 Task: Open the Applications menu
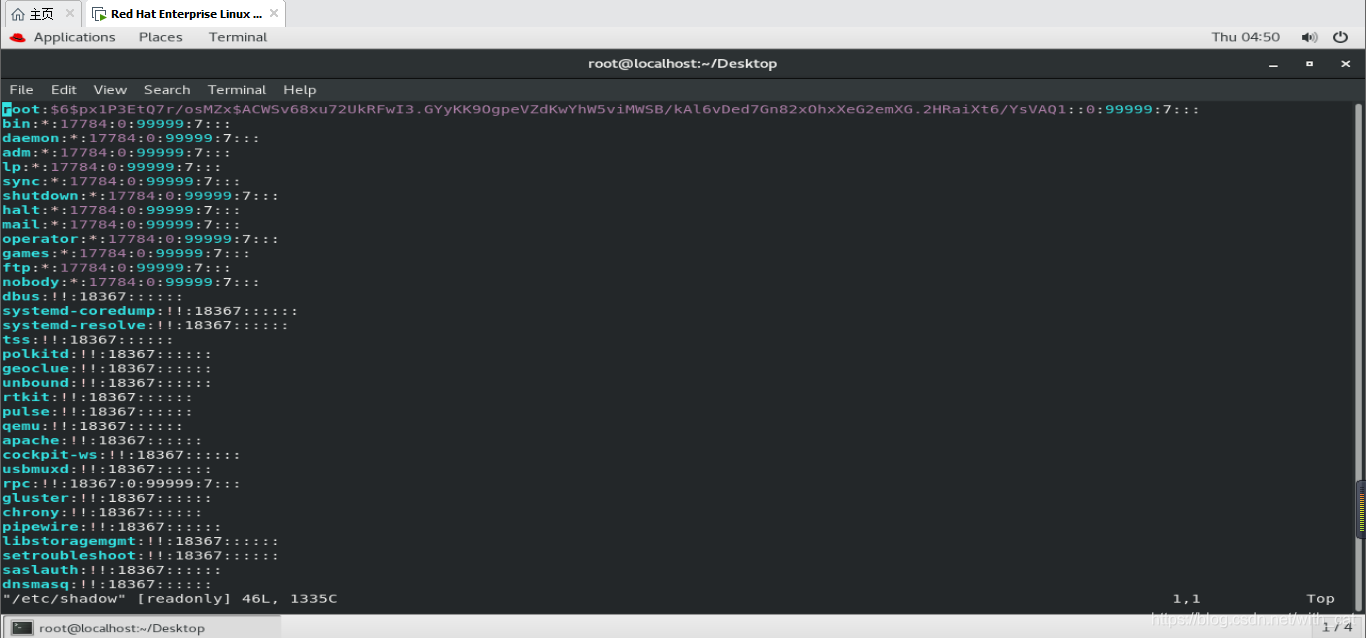pyautogui.click(x=74, y=37)
